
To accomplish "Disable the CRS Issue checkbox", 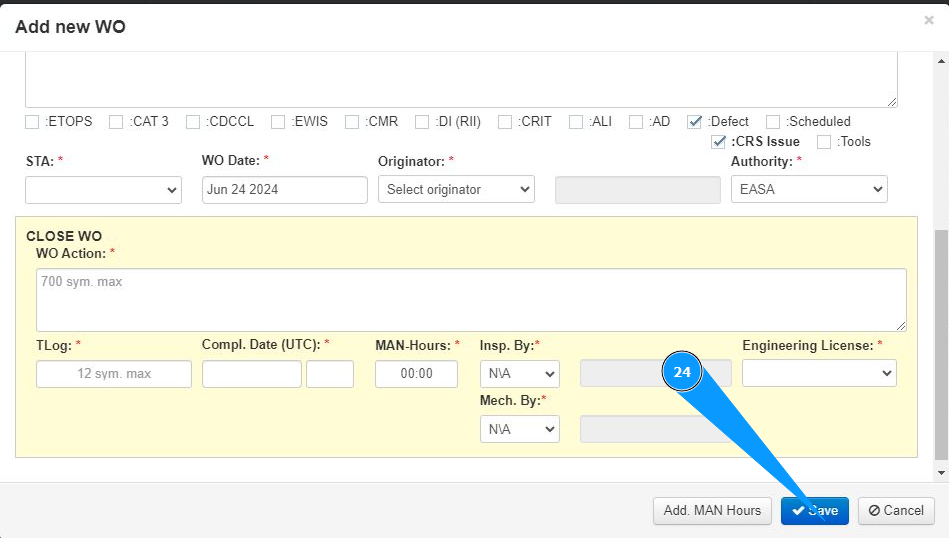I will click(x=718, y=142).
